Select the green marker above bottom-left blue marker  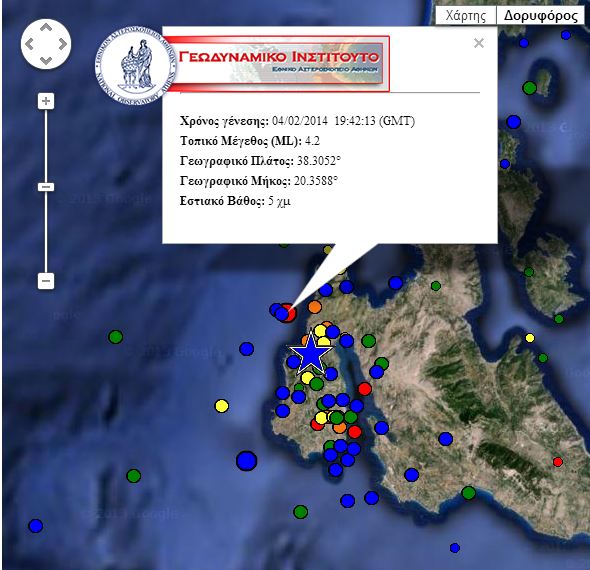(134, 476)
